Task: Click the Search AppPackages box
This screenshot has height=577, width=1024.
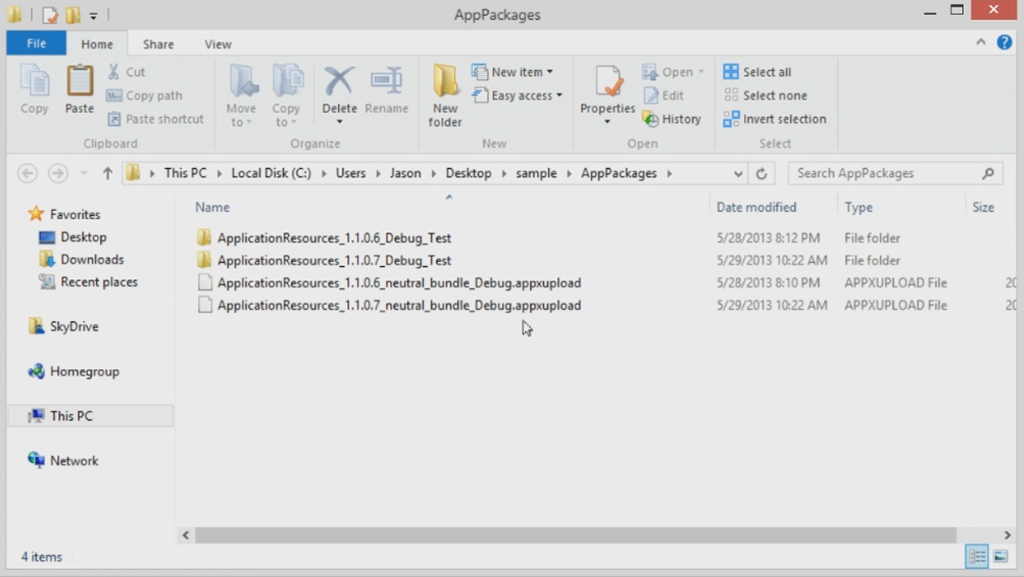Action: pos(895,173)
